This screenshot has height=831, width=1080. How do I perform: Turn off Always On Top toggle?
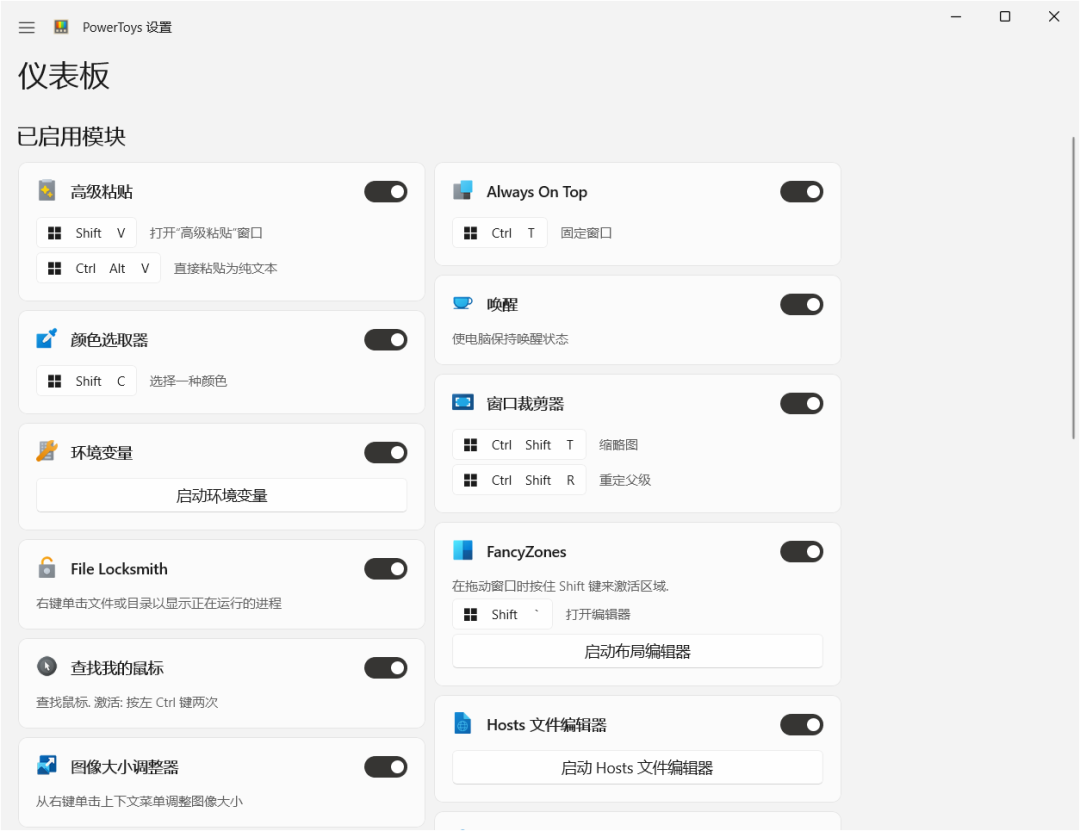pyautogui.click(x=802, y=192)
